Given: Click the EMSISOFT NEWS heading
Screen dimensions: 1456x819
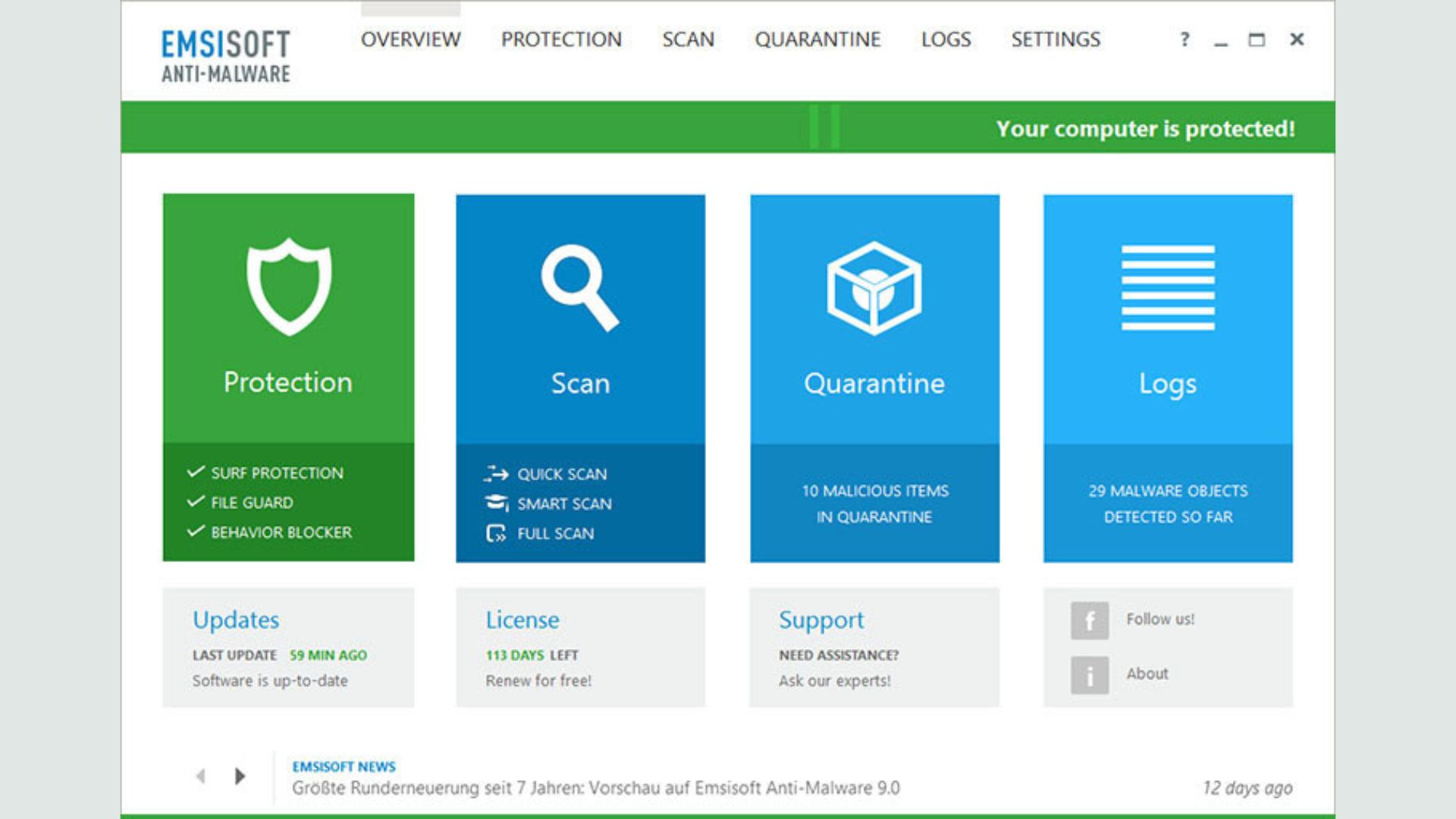Looking at the screenshot, I should 344,767.
